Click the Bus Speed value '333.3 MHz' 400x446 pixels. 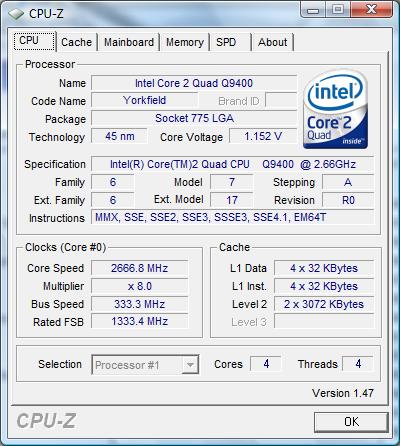139,304
